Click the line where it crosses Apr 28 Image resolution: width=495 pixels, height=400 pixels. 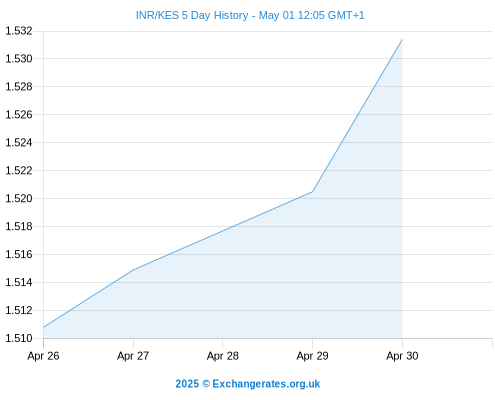pos(223,231)
